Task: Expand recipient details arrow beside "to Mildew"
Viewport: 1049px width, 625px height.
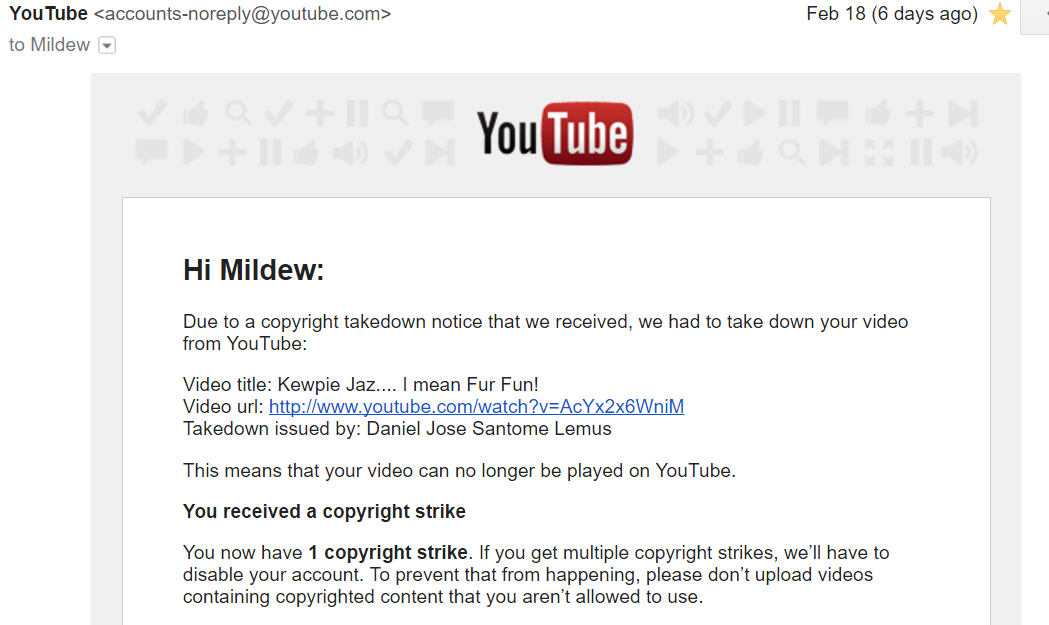Action: click(x=107, y=46)
